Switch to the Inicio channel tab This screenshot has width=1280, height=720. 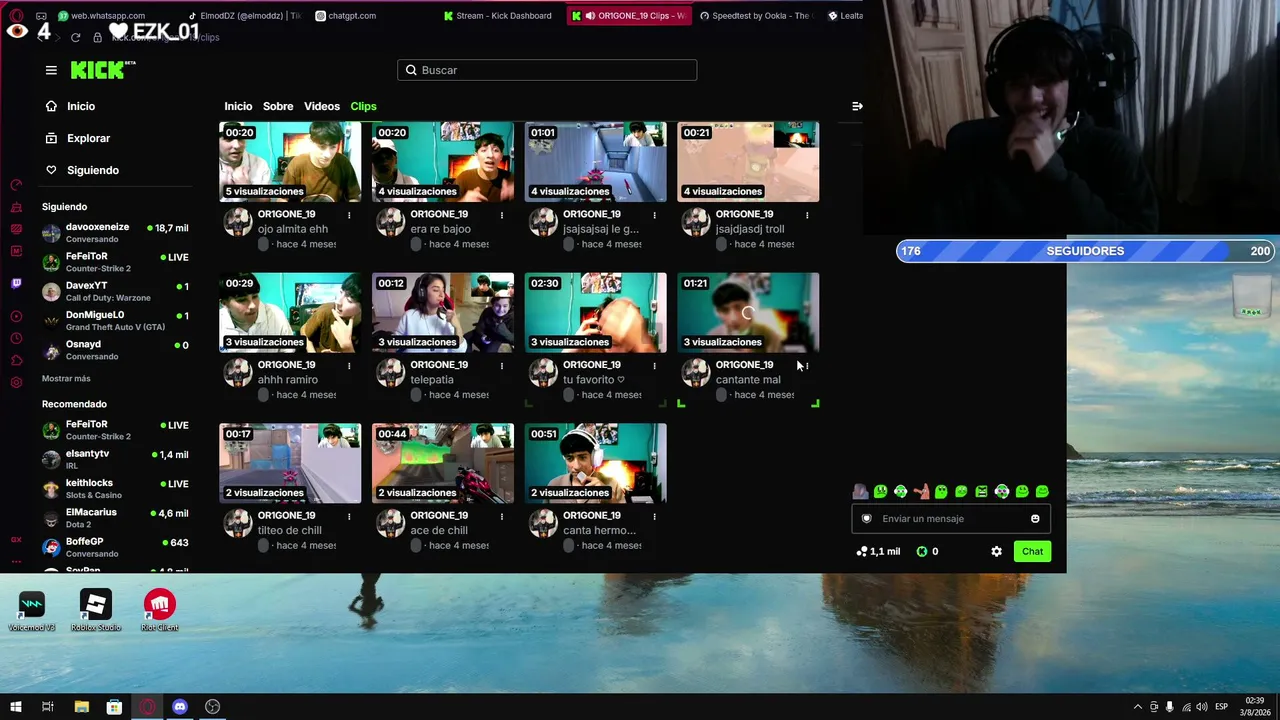(238, 106)
